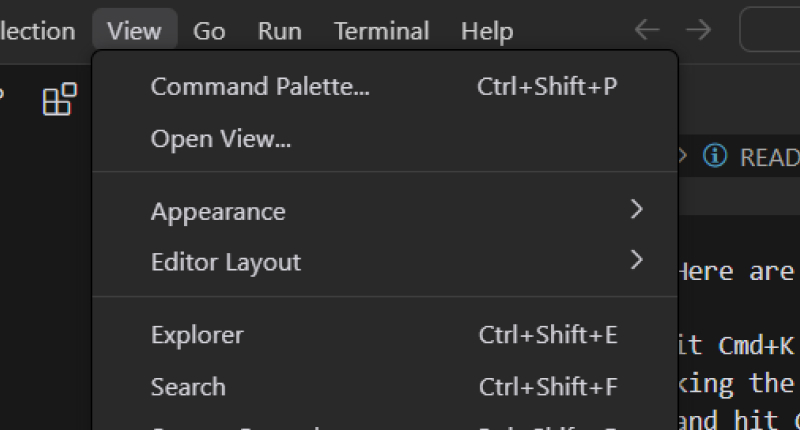Click the README breadcrumb label

pyautogui.click(x=769, y=157)
